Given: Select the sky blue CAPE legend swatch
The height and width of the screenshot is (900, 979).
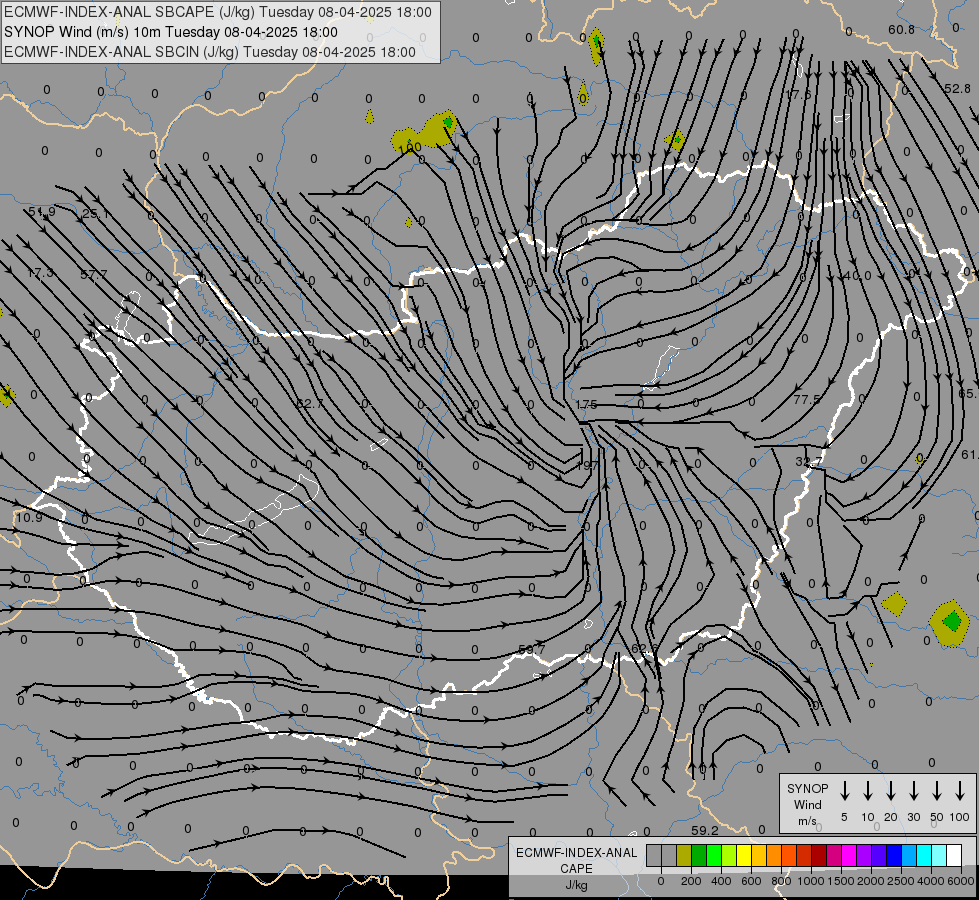Looking at the screenshot, I should click(x=908, y=855).
